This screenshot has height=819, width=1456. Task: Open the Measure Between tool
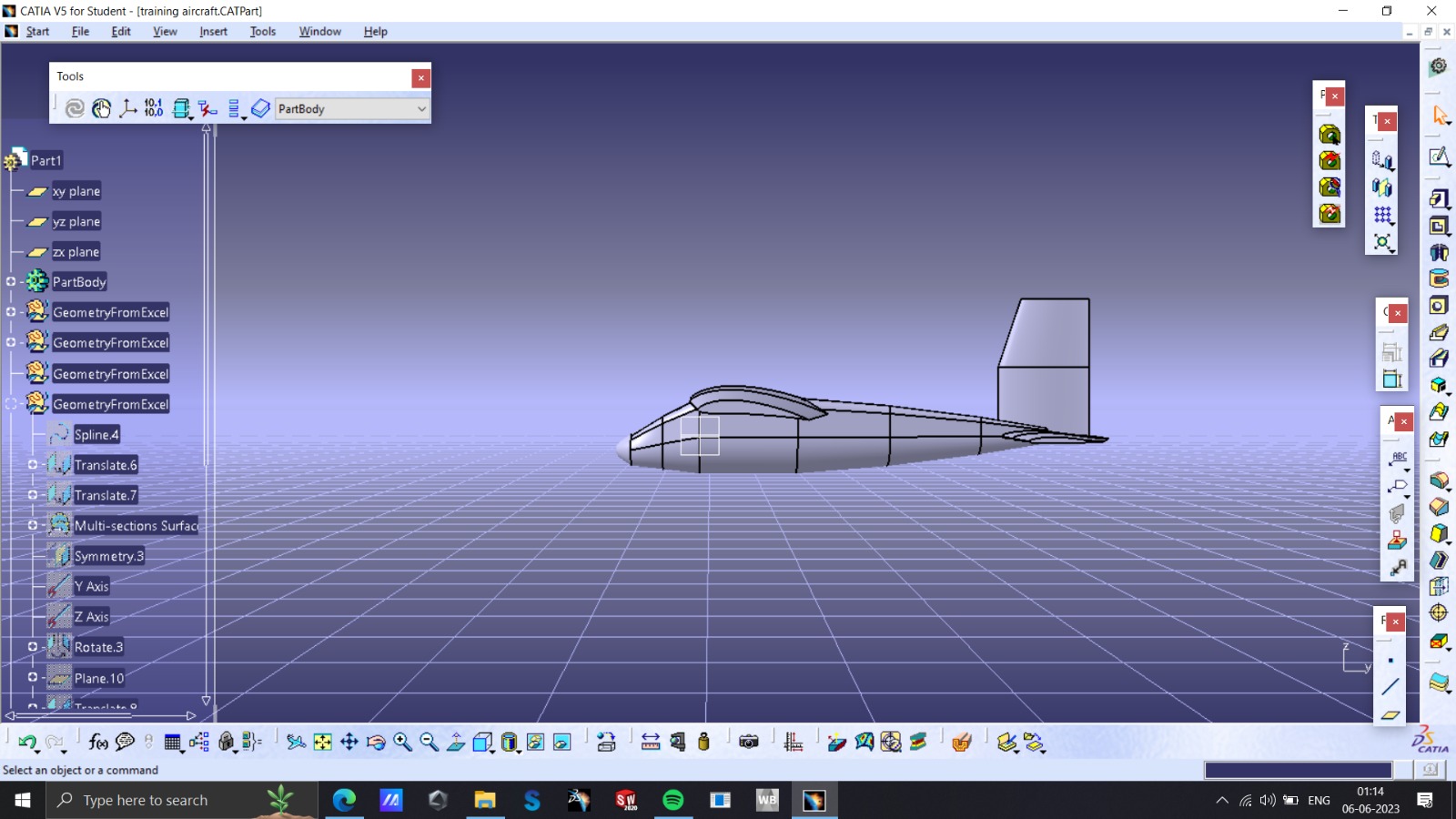pos(651,743)
